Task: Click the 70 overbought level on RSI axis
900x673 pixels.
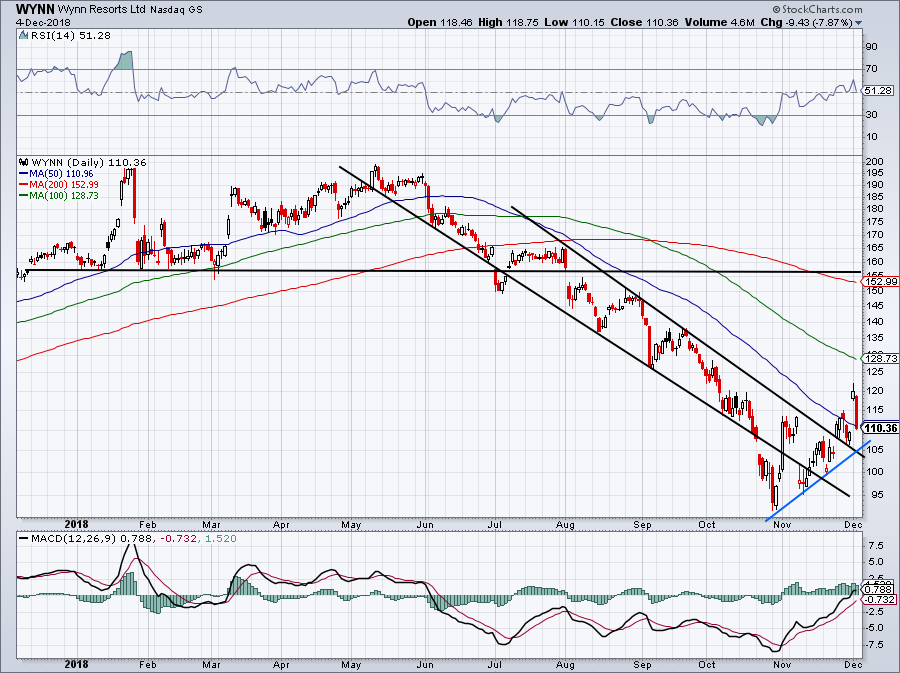Action: [x=872, y=69]
